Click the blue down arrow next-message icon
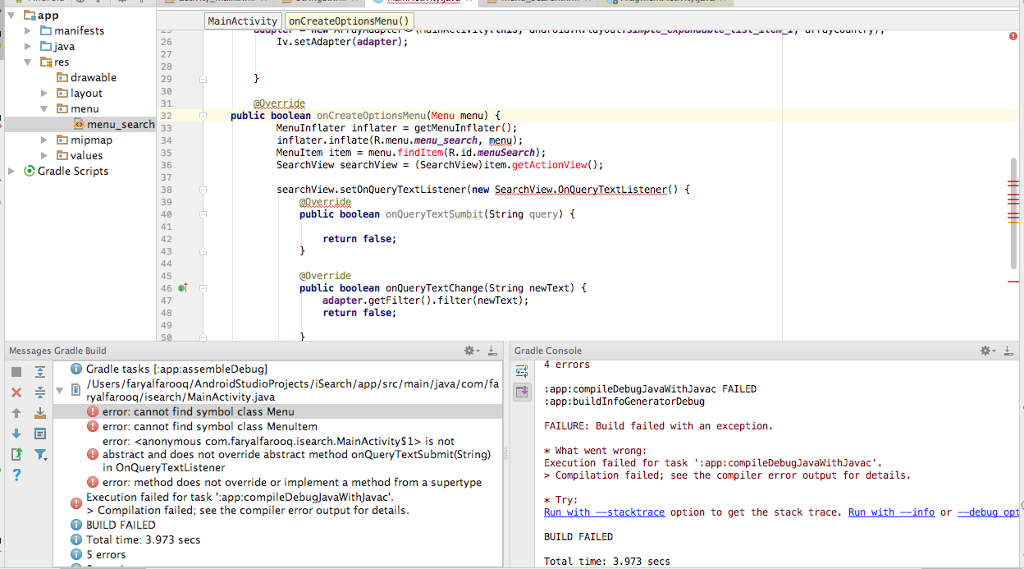Viewport: 1024px width, 569px height. [x=16, y=433]
